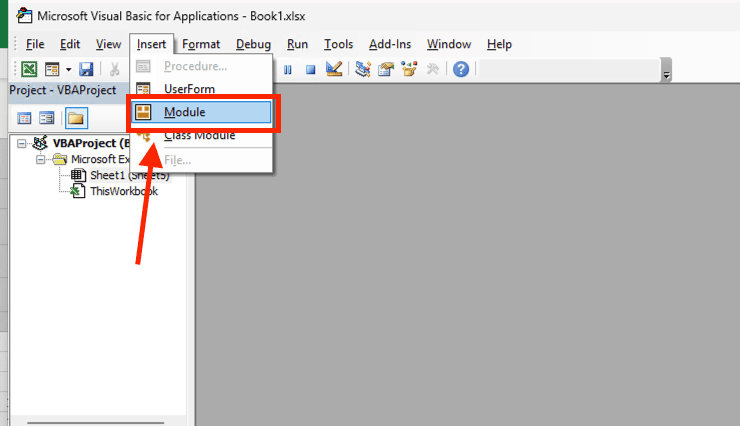Click the Project - VBAProject panel title
The height and width of the screenshot is (426, 740).
pyautogui.click(x=63, y=90)
